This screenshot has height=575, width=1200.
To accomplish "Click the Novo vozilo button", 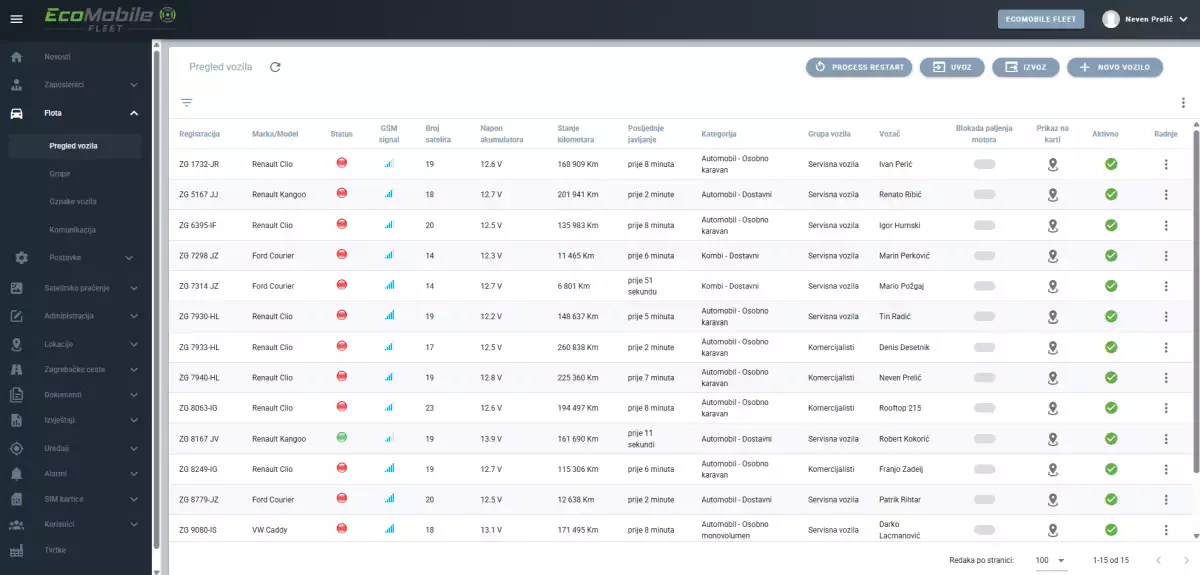I will 1115,67.
